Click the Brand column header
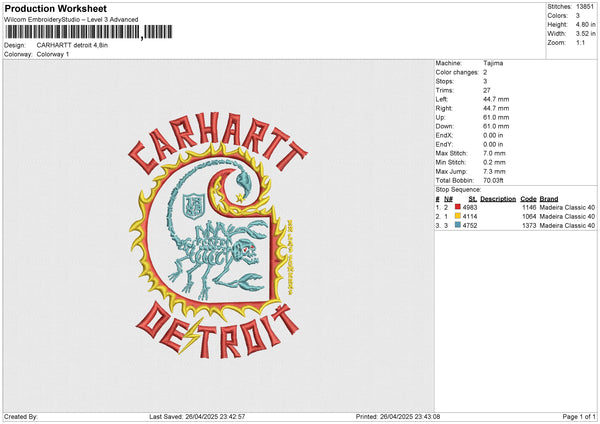 tap(549, 198)
